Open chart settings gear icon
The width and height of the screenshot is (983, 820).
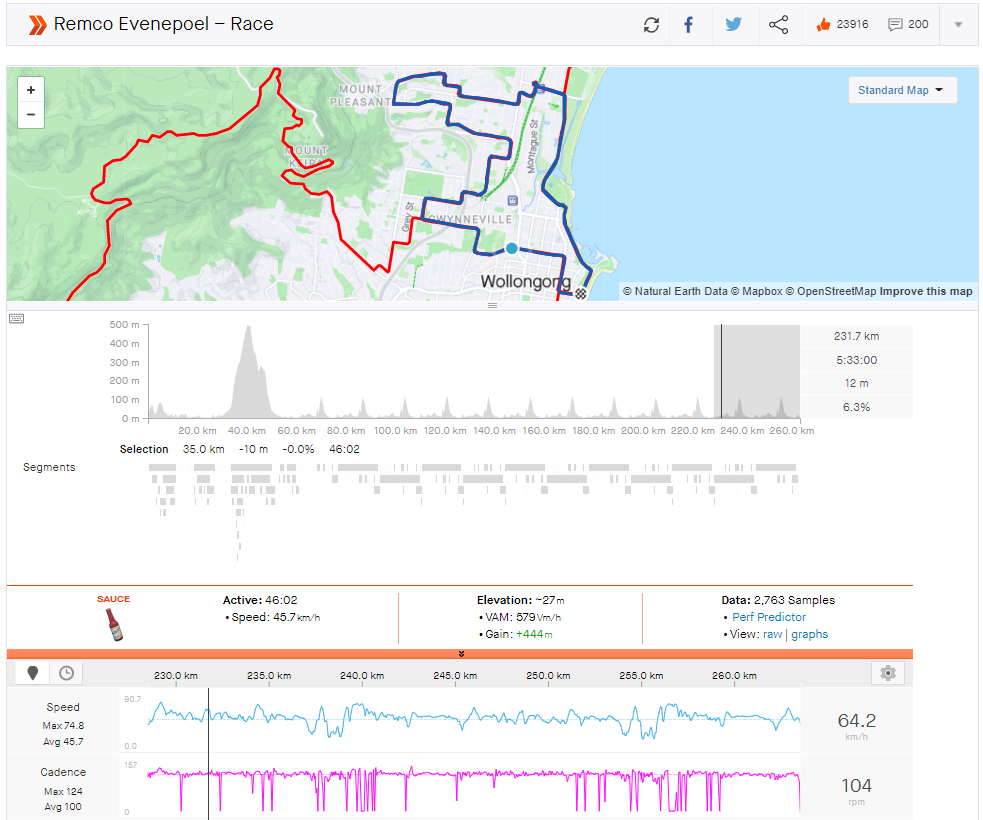tap(887, 673)
